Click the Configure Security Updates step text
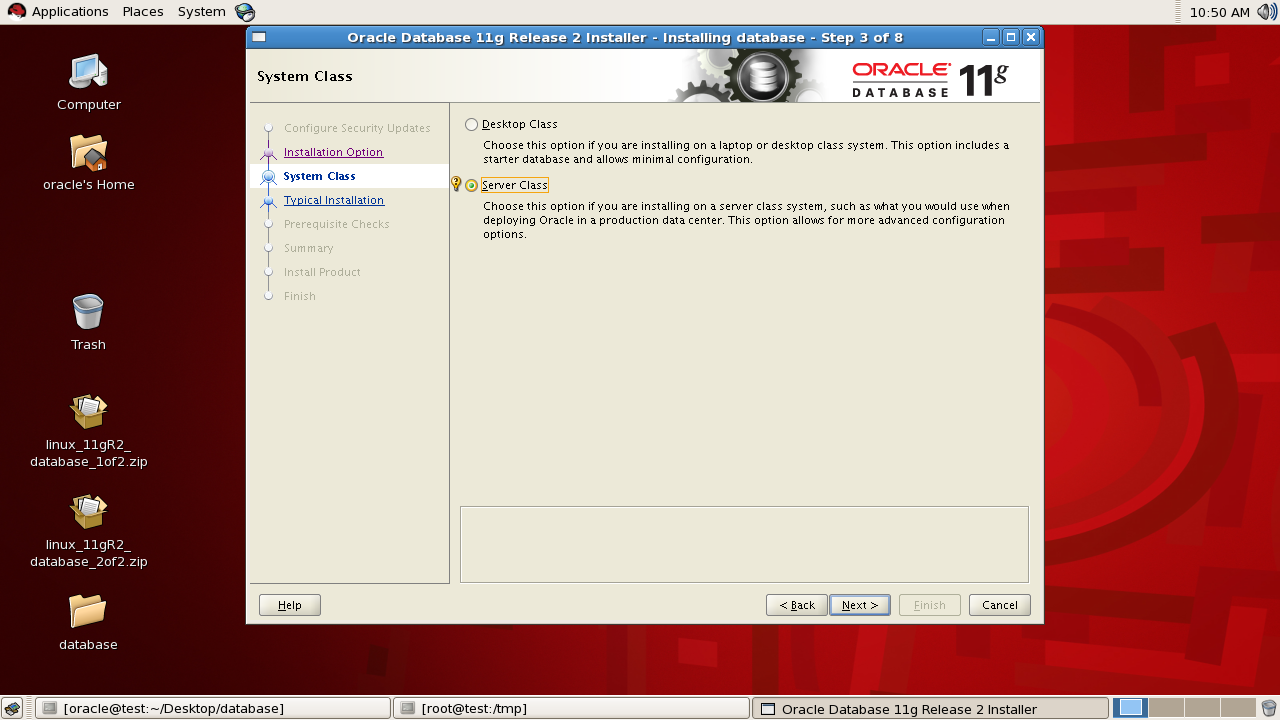The width and height of the screenshot is (1280, 720). tap(357, 128)
